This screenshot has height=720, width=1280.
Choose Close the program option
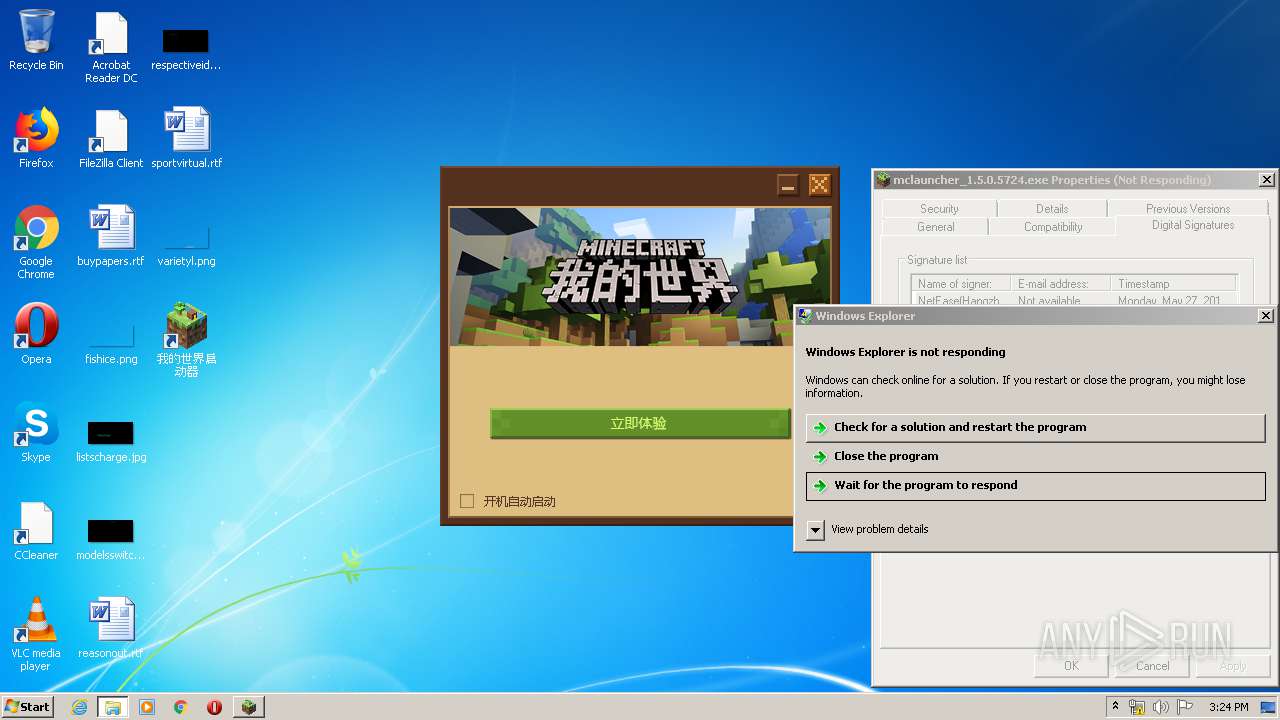click(x=1035, y=456)
